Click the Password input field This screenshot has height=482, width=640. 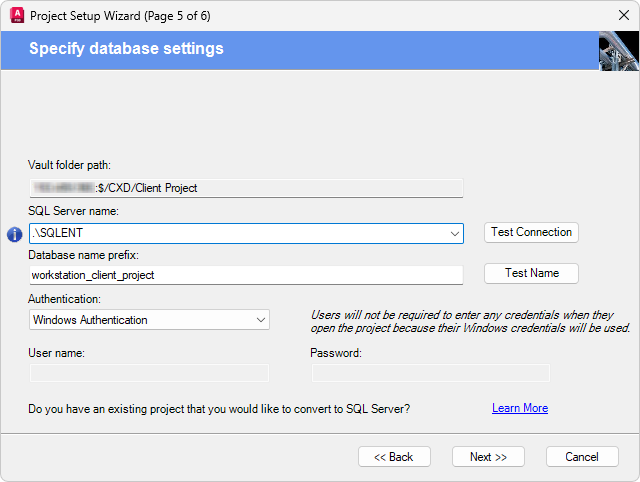(430, 373)
